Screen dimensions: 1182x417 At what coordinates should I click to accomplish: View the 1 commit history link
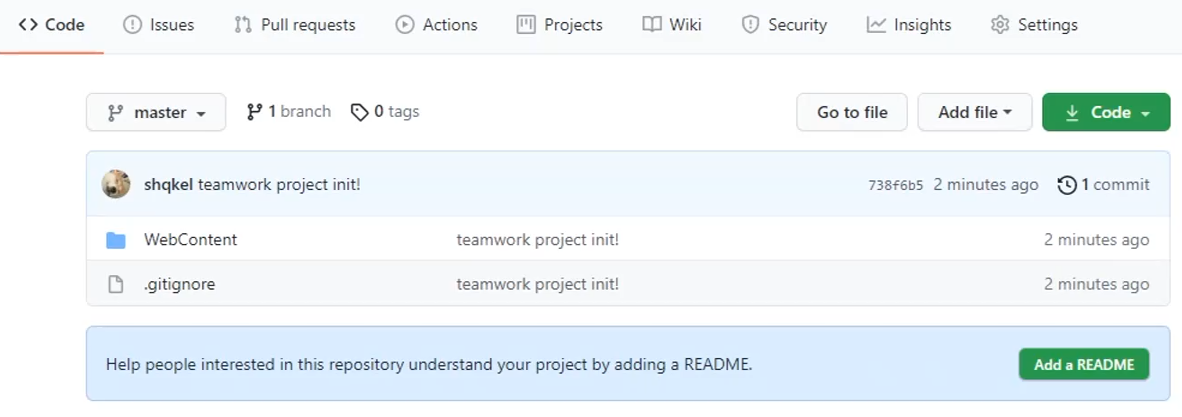point(1104,185)
